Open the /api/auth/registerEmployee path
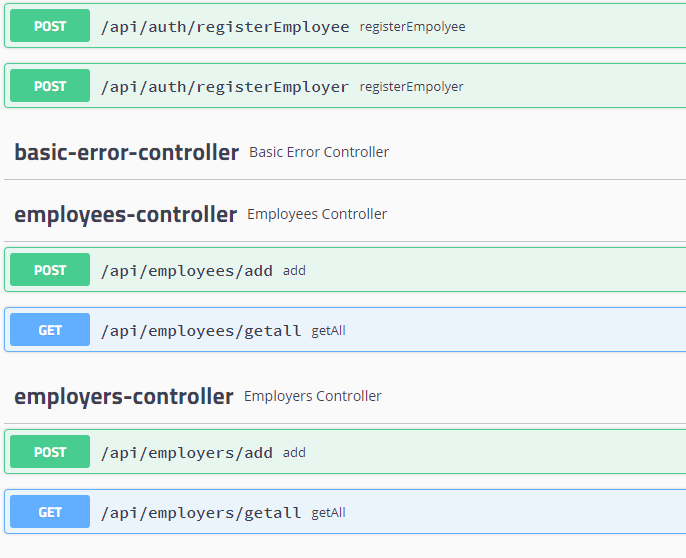This screenshot has width=686, height=558. 225,27
